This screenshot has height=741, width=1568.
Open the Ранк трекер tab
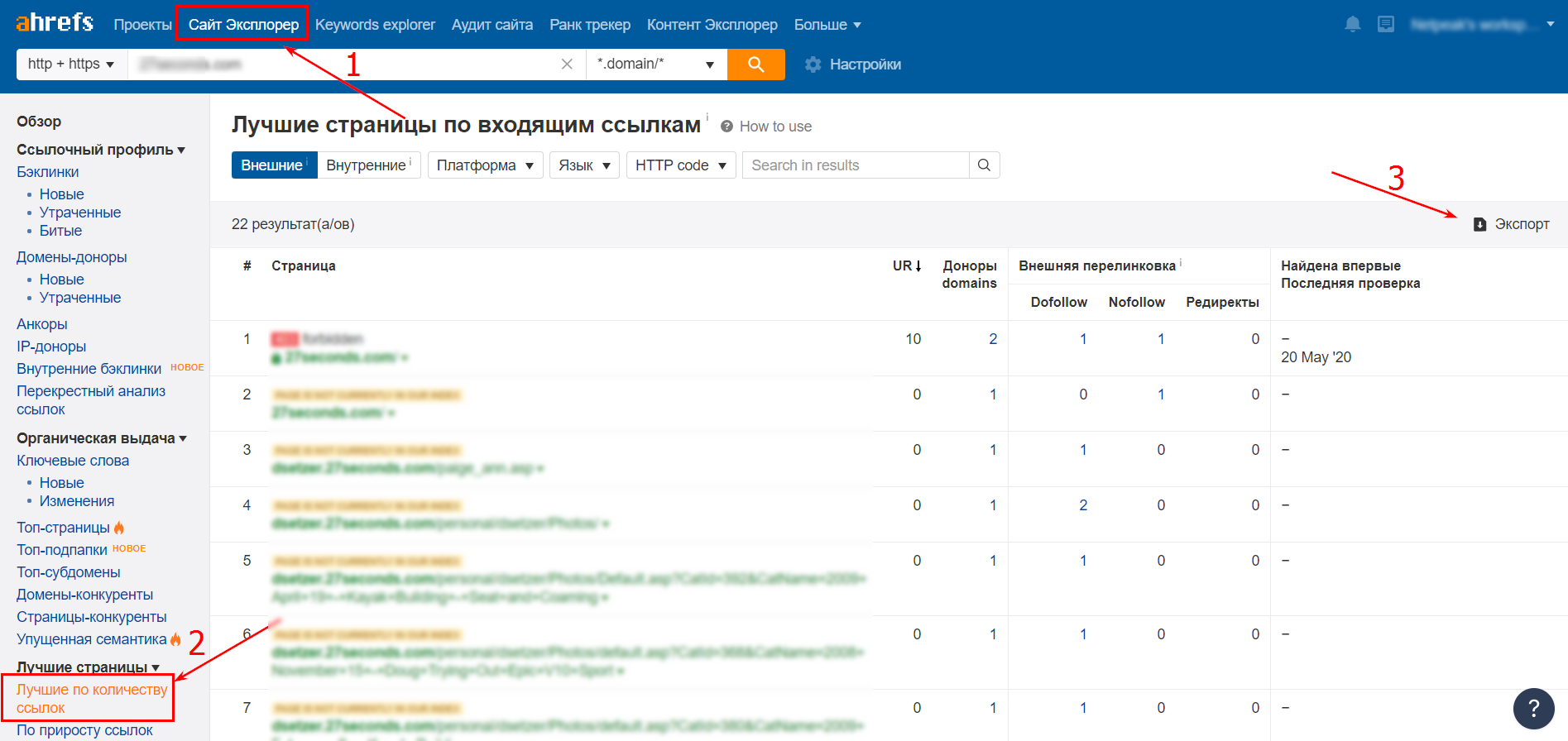point(590,25)
